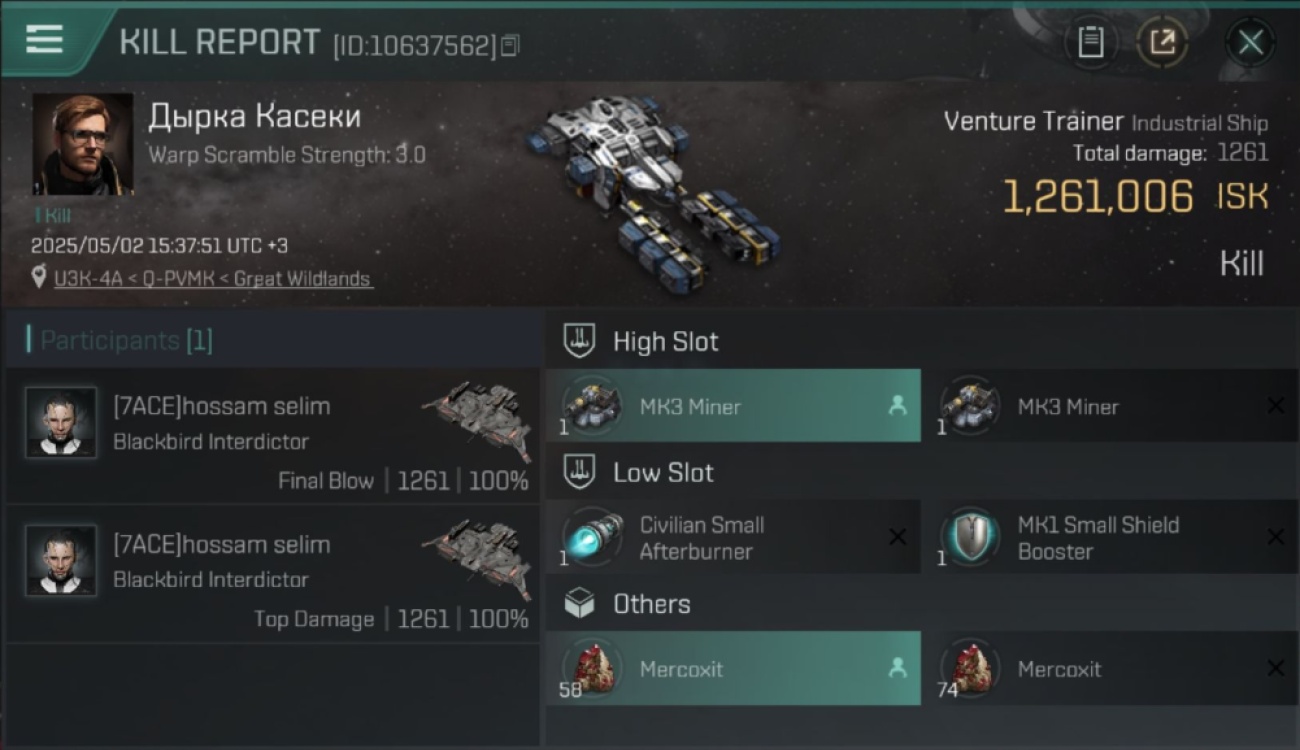Close the kill report window

(x=1250, y=42)
